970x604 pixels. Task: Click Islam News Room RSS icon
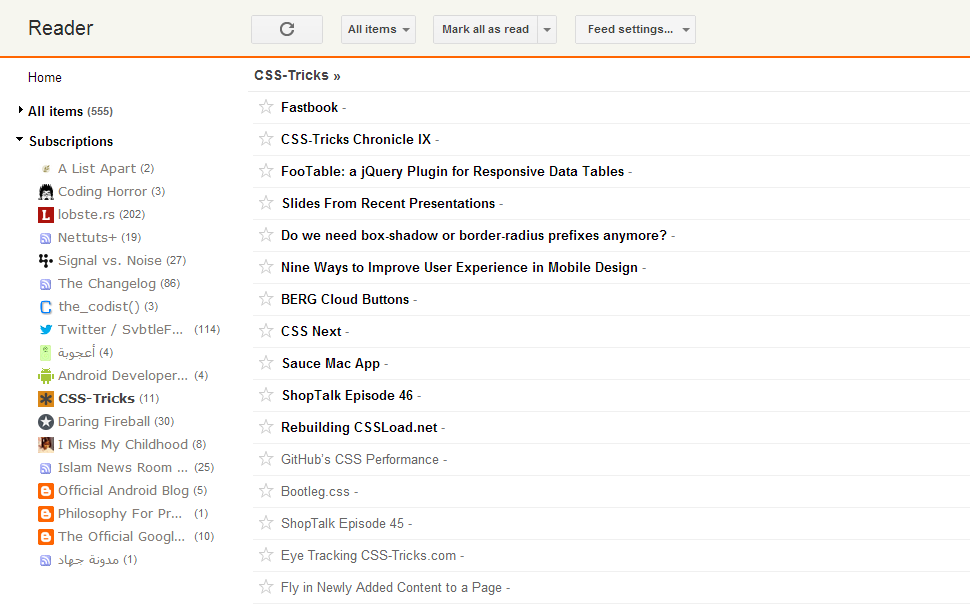pos(46,468)
